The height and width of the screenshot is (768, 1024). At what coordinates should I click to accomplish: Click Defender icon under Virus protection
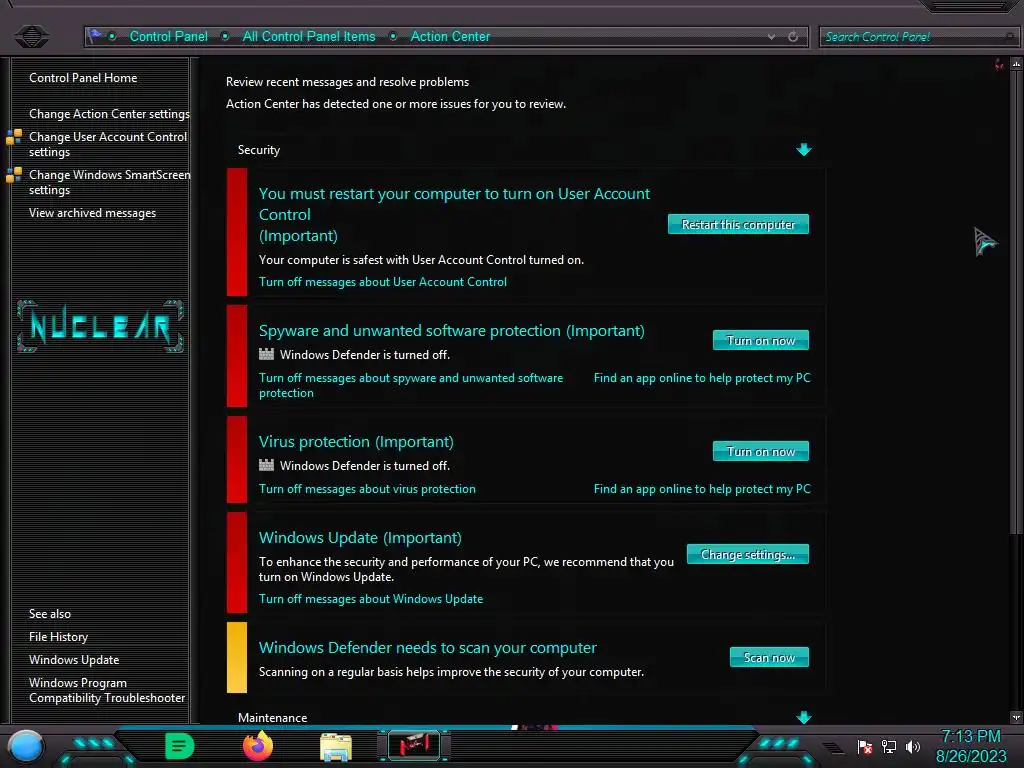pyautogui.click(x=266, y=465)
